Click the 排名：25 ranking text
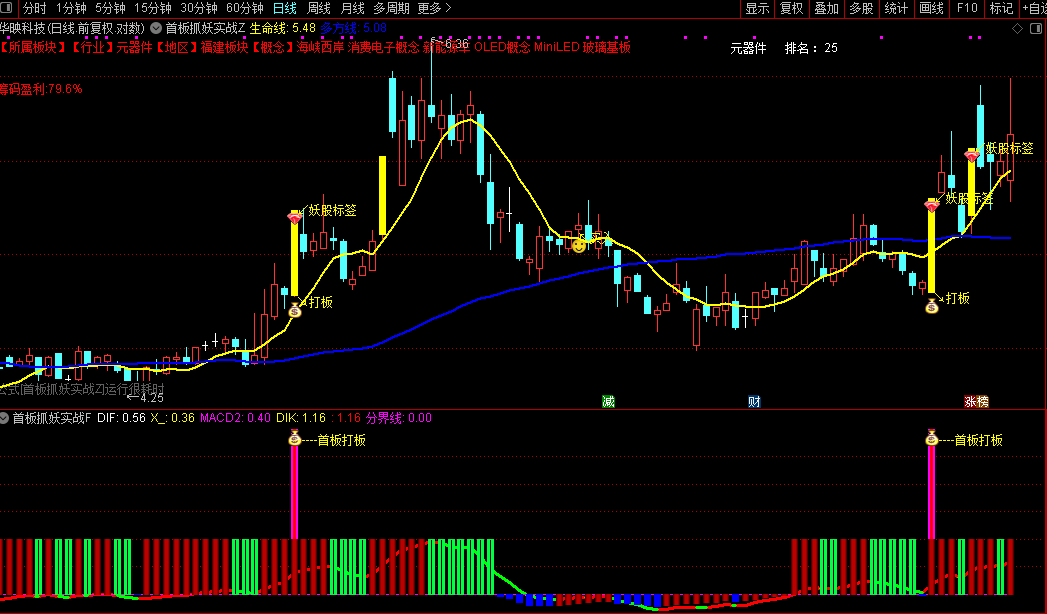 tap(811, 48)
